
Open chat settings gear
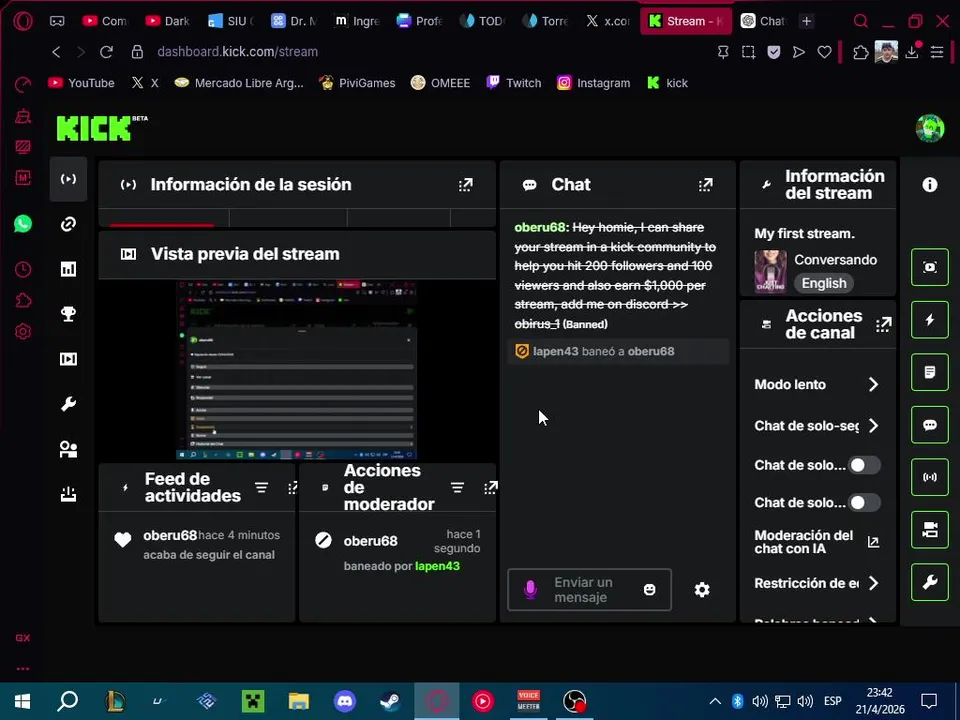[x=702, y=590]
